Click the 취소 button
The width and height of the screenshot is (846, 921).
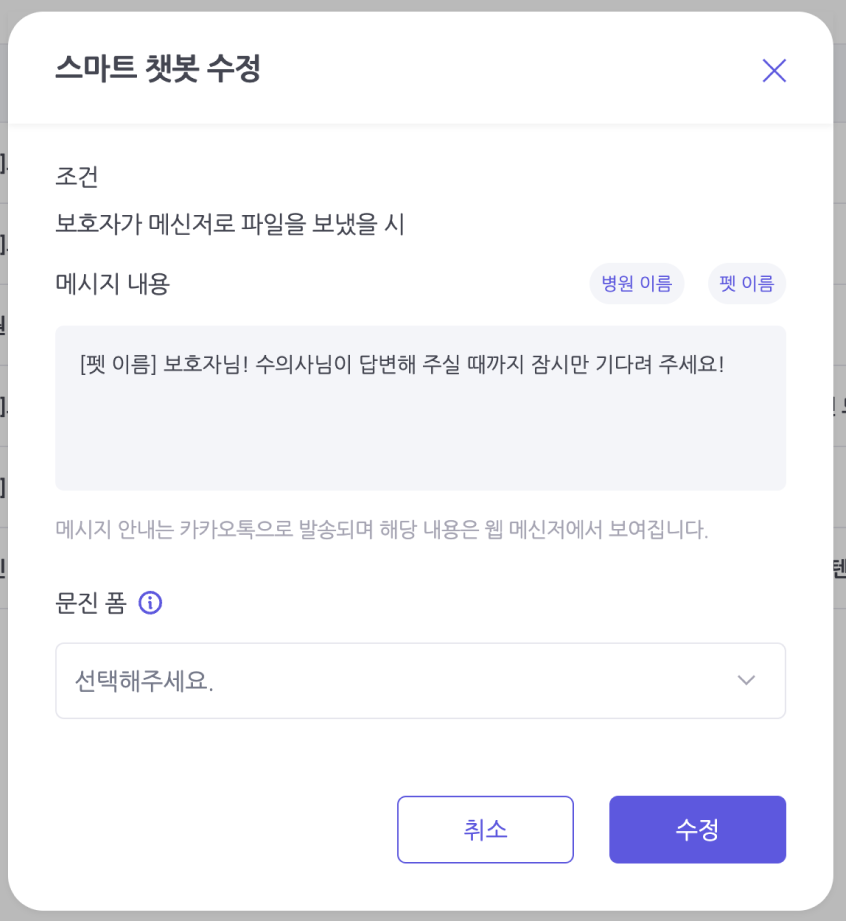pyautogui.click(x=485, y=829)
